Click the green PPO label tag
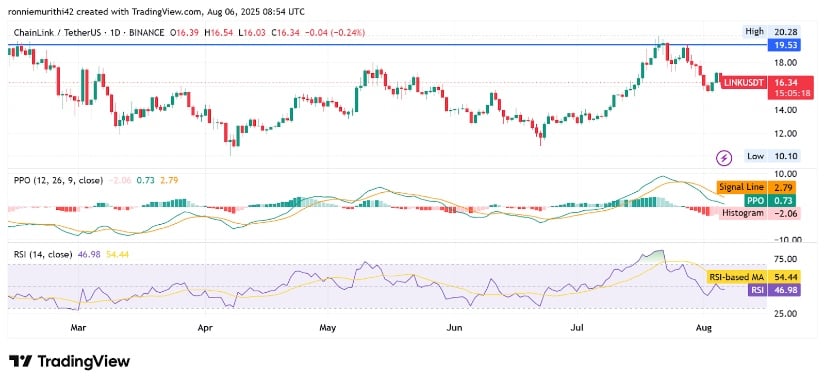The height and width of the screenshot is (384, 825). pyautogui.click(x=756, y=200)
